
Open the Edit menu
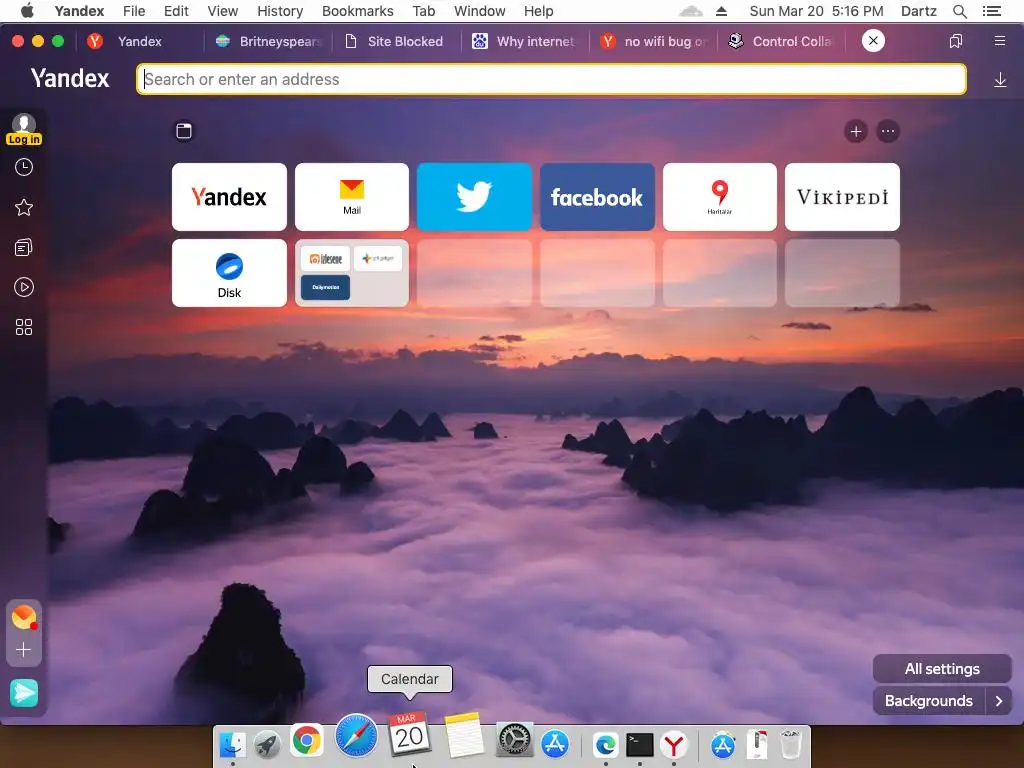(176, 11)
